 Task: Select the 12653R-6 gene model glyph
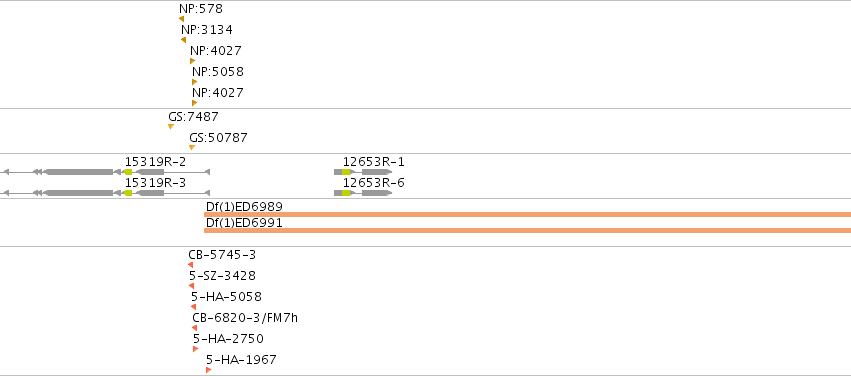(x=363, y=193)
